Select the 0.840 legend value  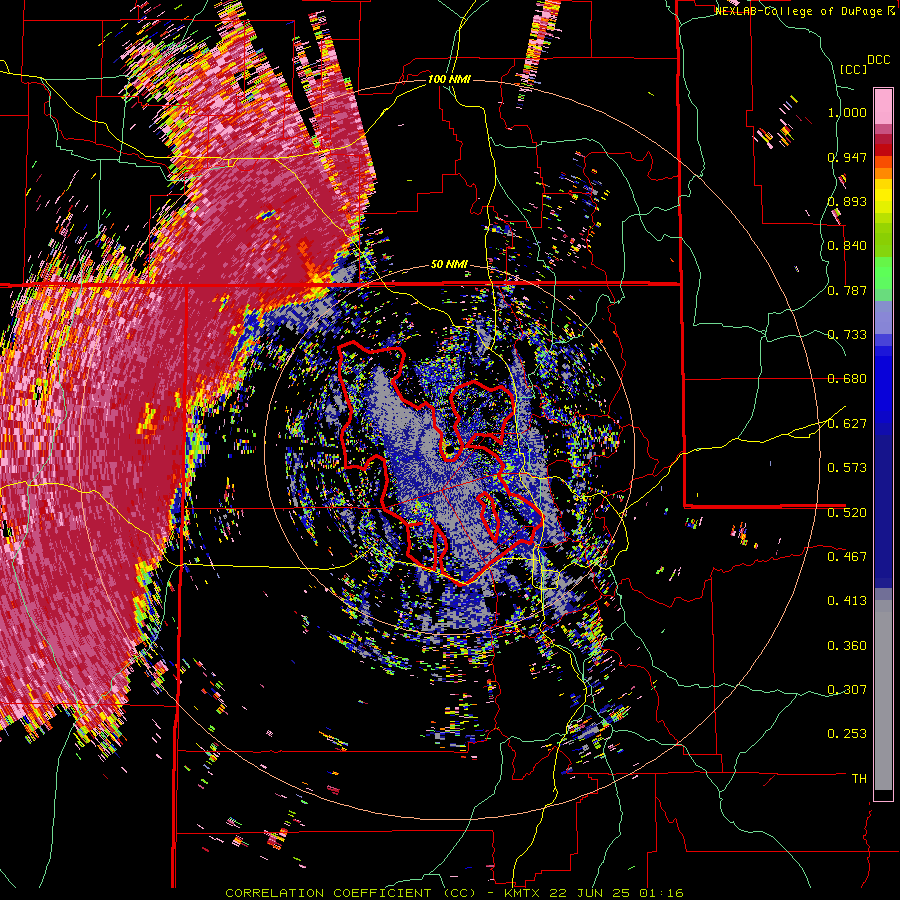(847, 246)
